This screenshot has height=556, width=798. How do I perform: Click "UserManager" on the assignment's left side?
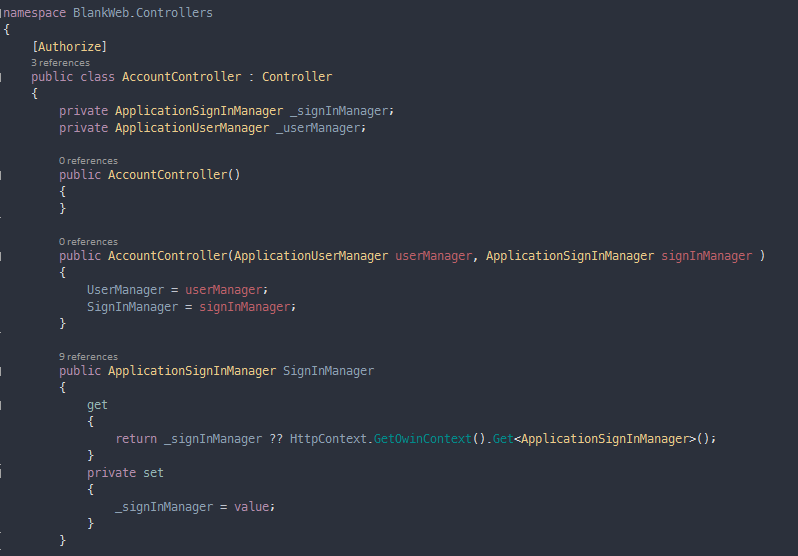coord(125,290)
